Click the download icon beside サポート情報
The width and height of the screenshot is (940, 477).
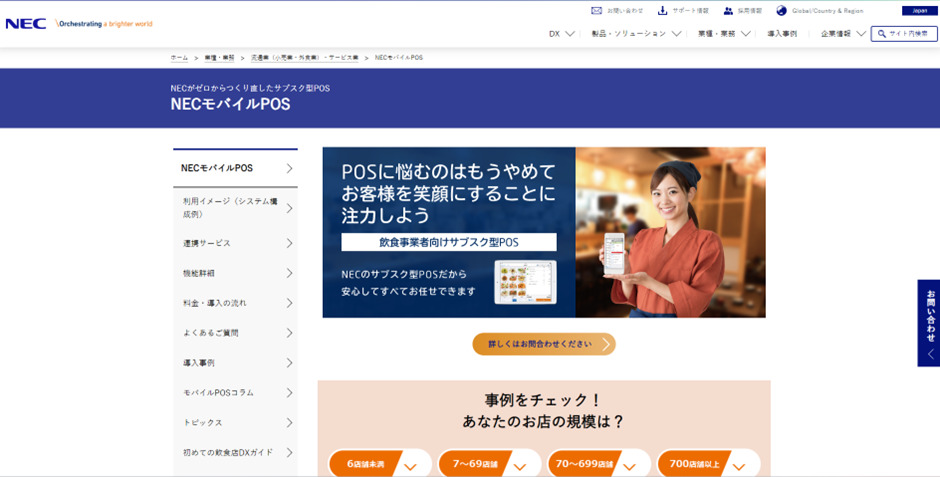tap(662, 11)
